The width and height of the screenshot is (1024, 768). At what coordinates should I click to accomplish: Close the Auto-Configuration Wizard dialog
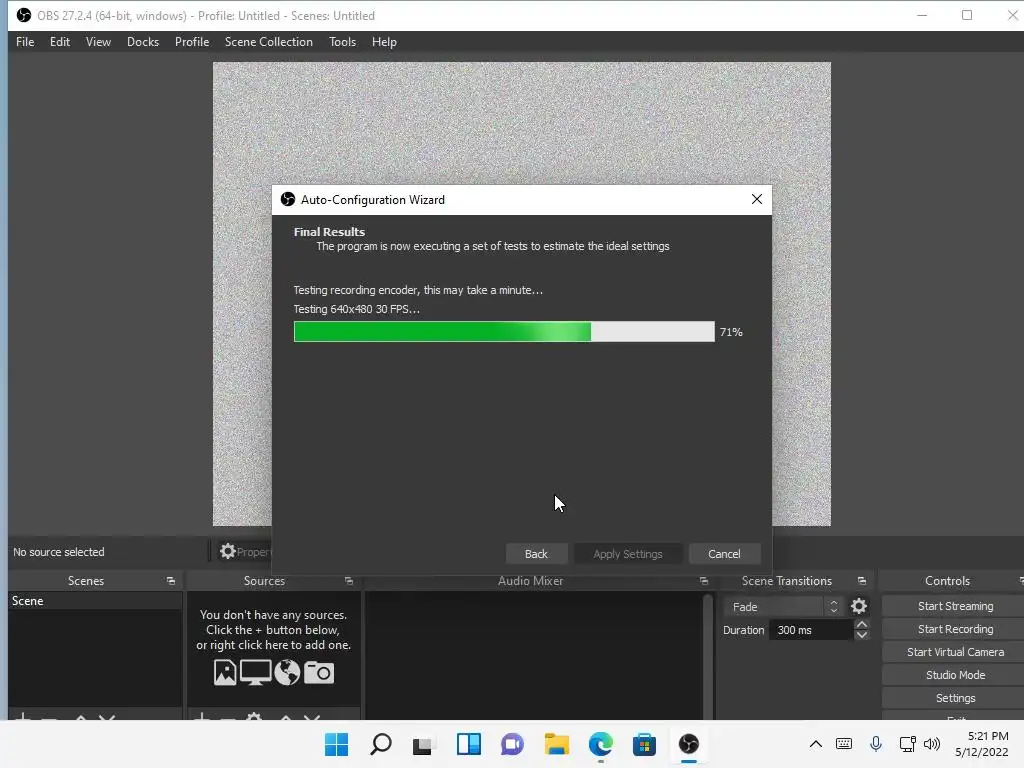coord(756,199)
